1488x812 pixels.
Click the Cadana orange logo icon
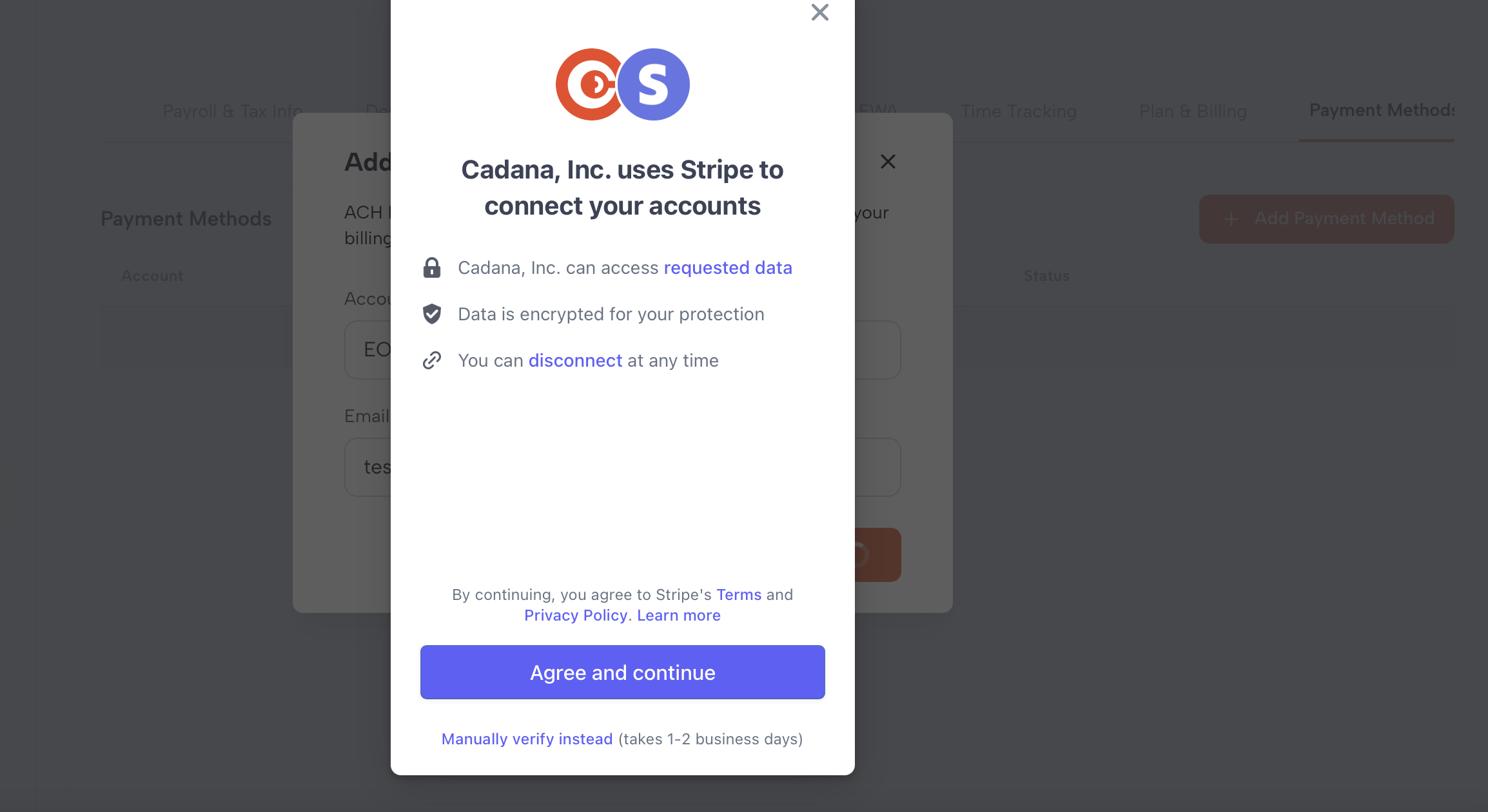click(x=589, y=84)
